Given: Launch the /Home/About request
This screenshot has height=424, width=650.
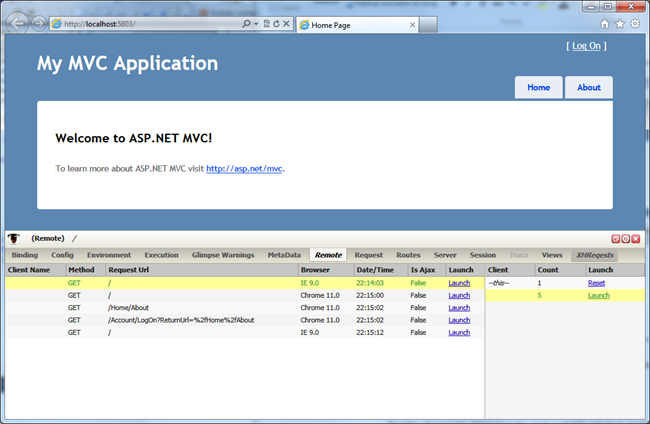Looking at the screenshot, I should click(x=458, y=308).
